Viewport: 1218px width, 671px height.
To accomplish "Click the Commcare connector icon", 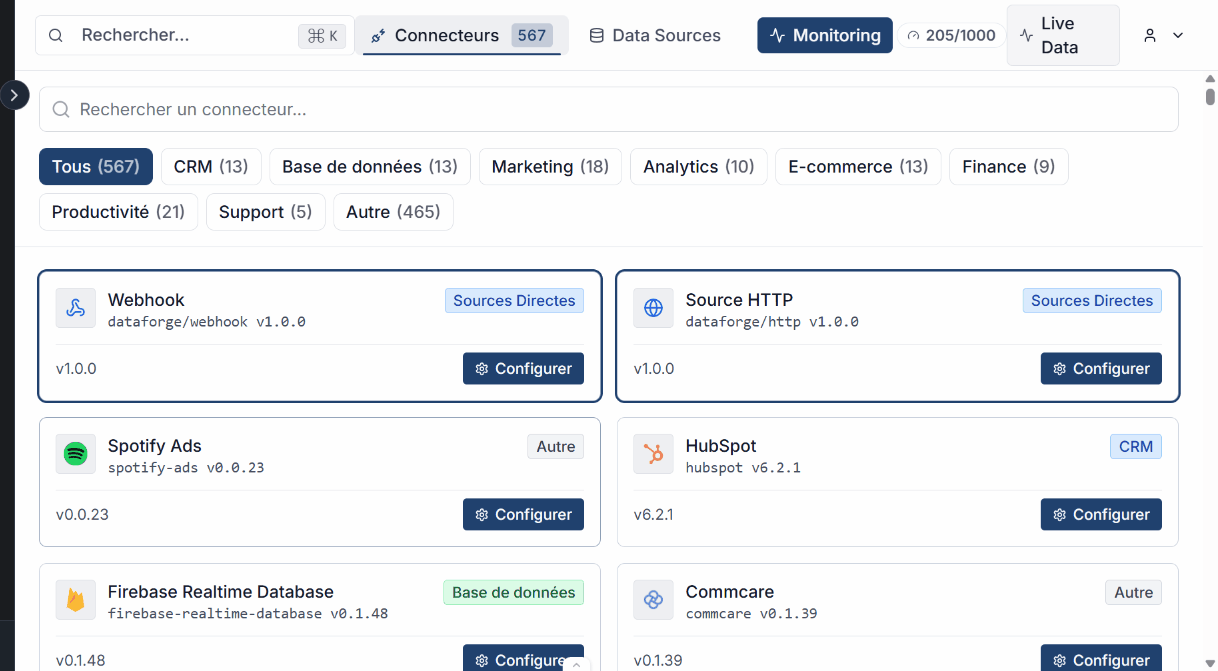I will click(653, 600).
